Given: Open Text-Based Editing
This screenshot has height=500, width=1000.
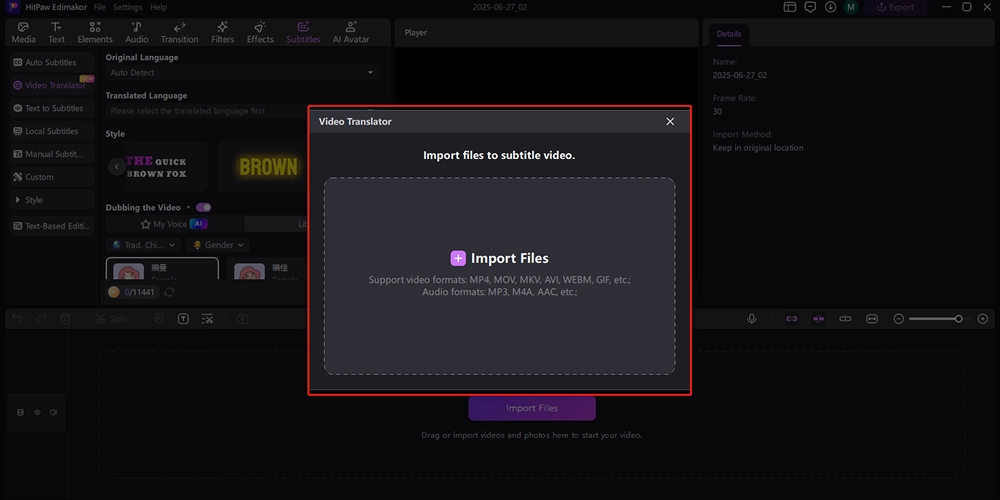Looking at the screenshot, I should click(x=52, y=226).
